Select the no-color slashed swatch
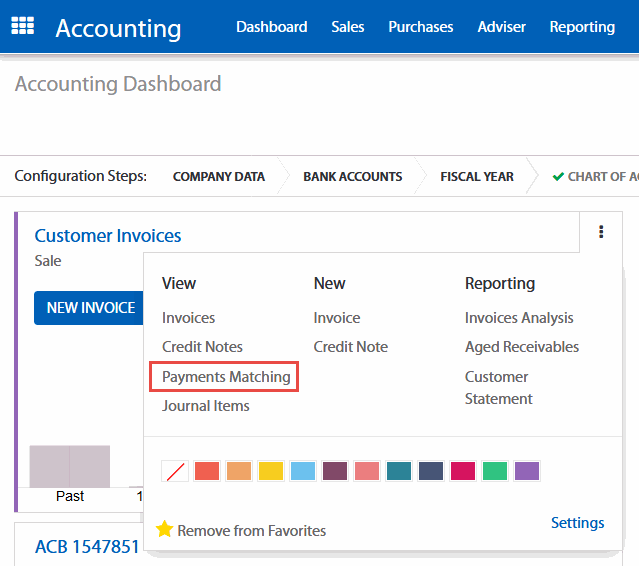This screenshot has height=566, width=639. (175, 471)
